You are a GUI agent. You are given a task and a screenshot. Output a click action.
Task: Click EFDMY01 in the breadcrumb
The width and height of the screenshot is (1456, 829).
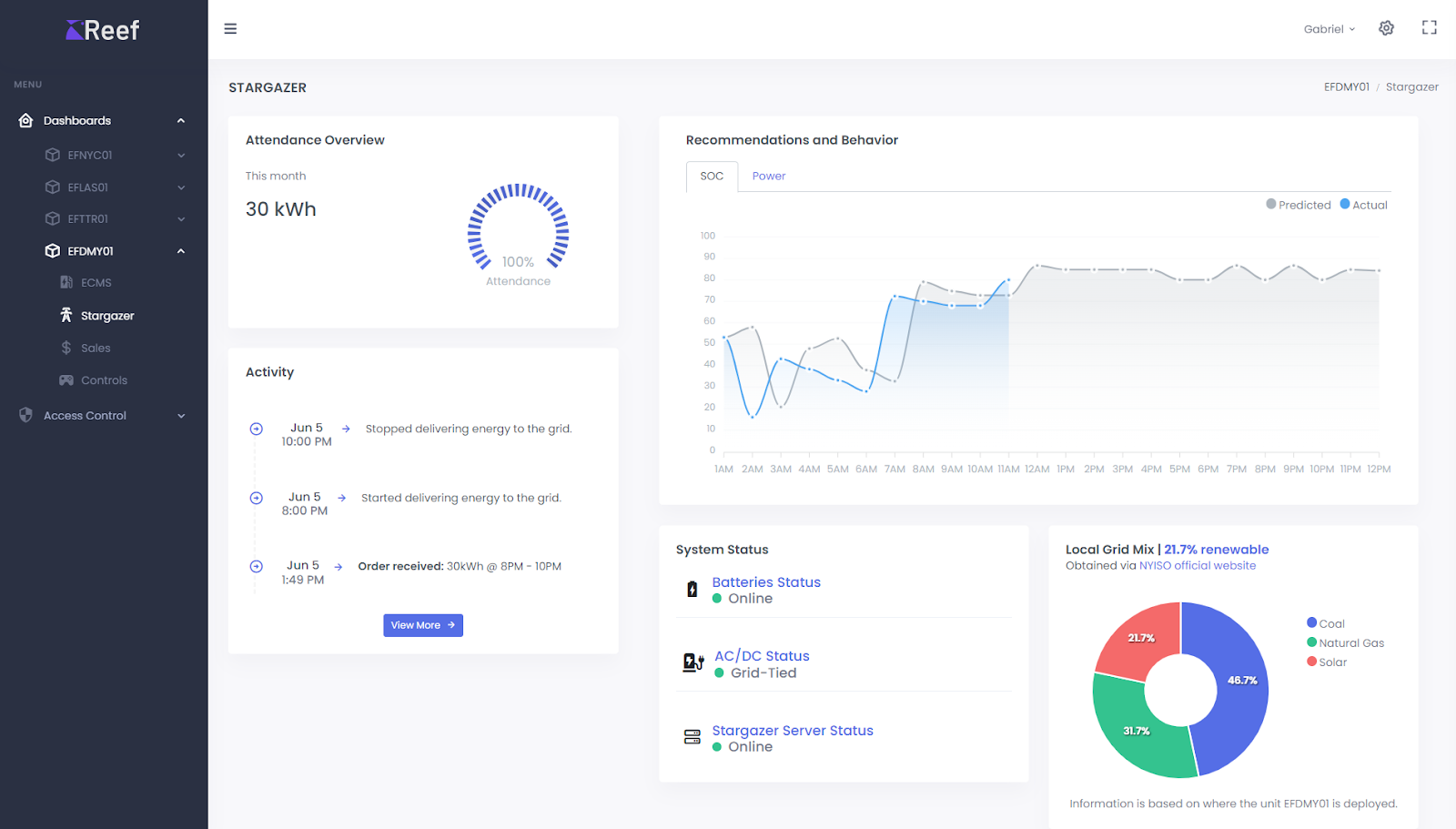click(1346, 87)
